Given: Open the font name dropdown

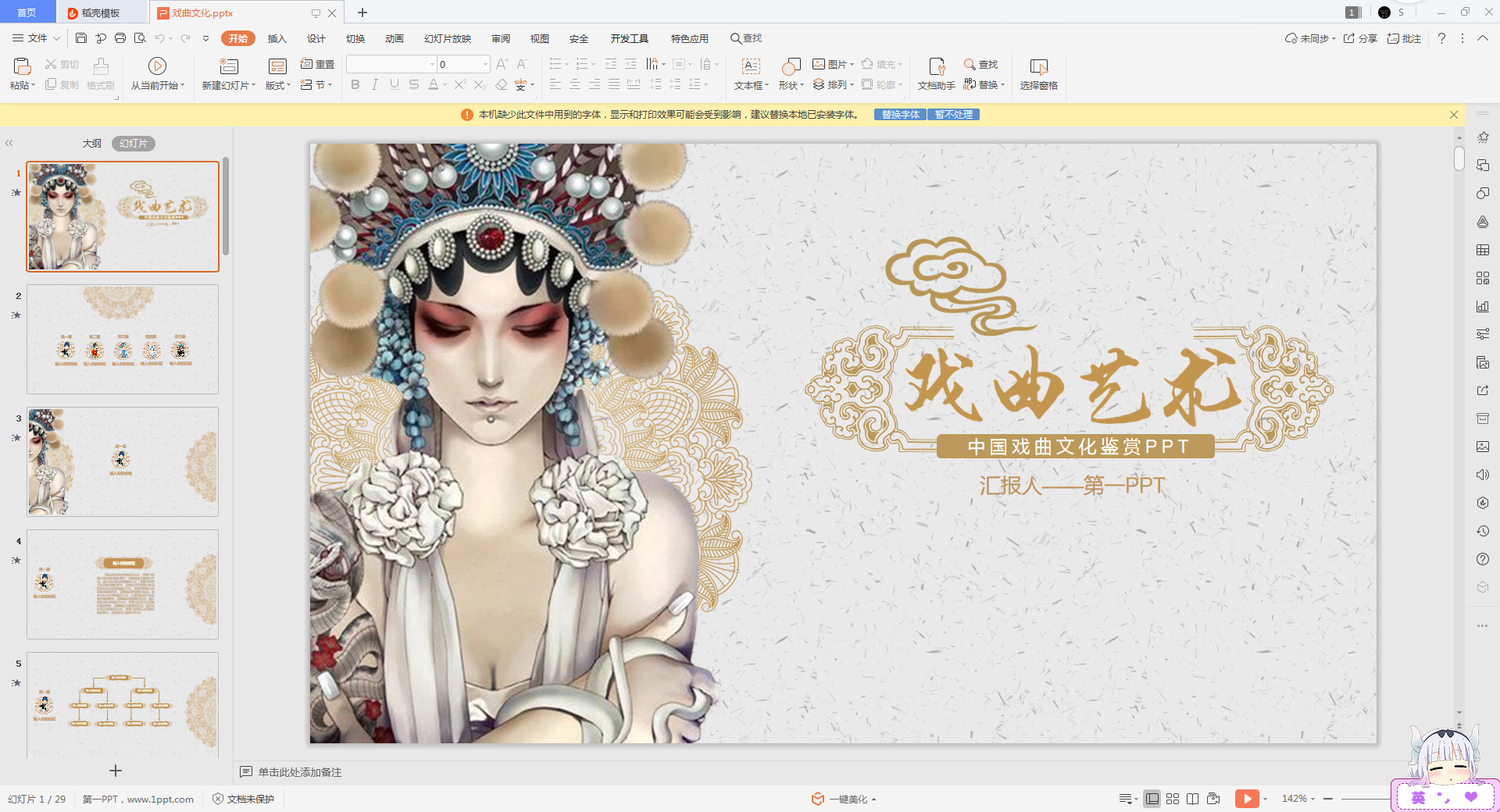Looking at the screenshot, I should pyautogui.click(x=432, y=64).
